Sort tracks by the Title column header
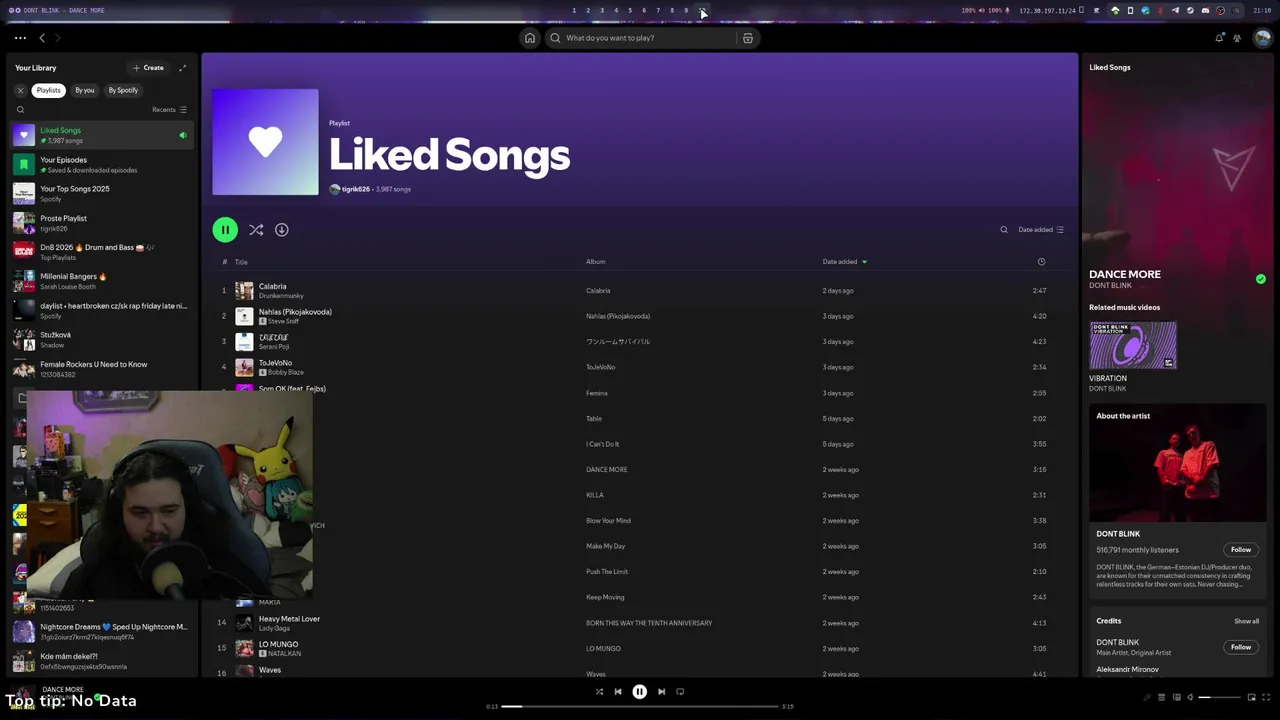 tap(241, 262)
